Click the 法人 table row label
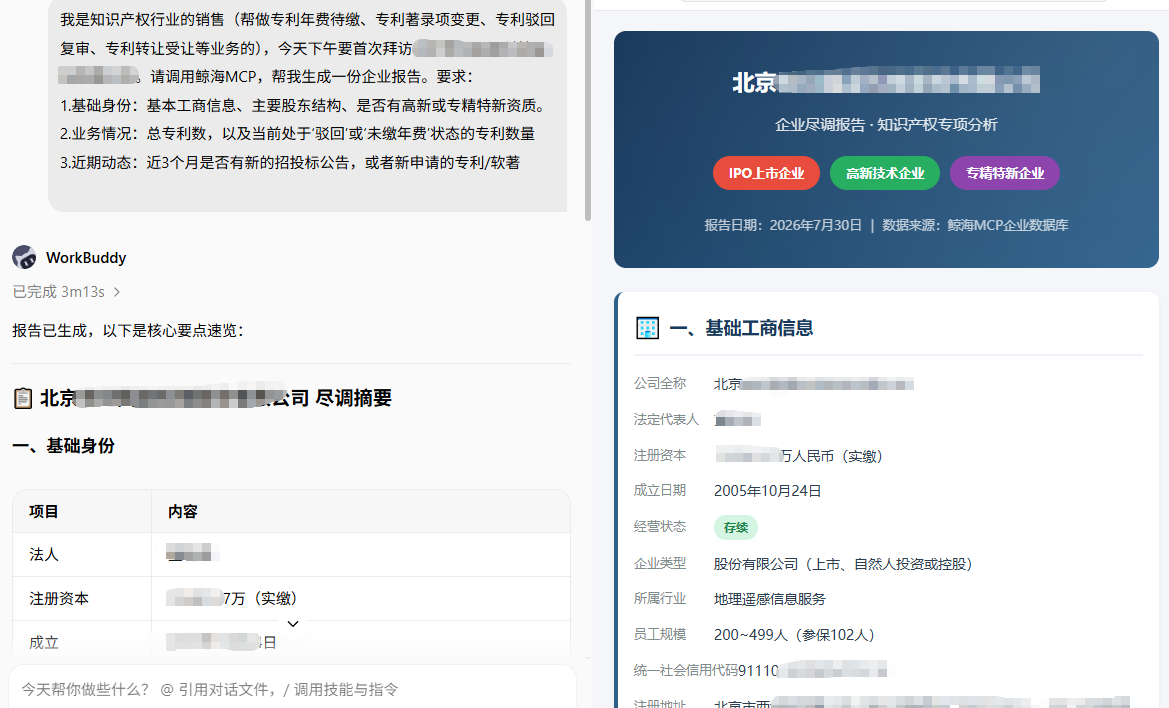1169x708 pixels. [44, 554]
